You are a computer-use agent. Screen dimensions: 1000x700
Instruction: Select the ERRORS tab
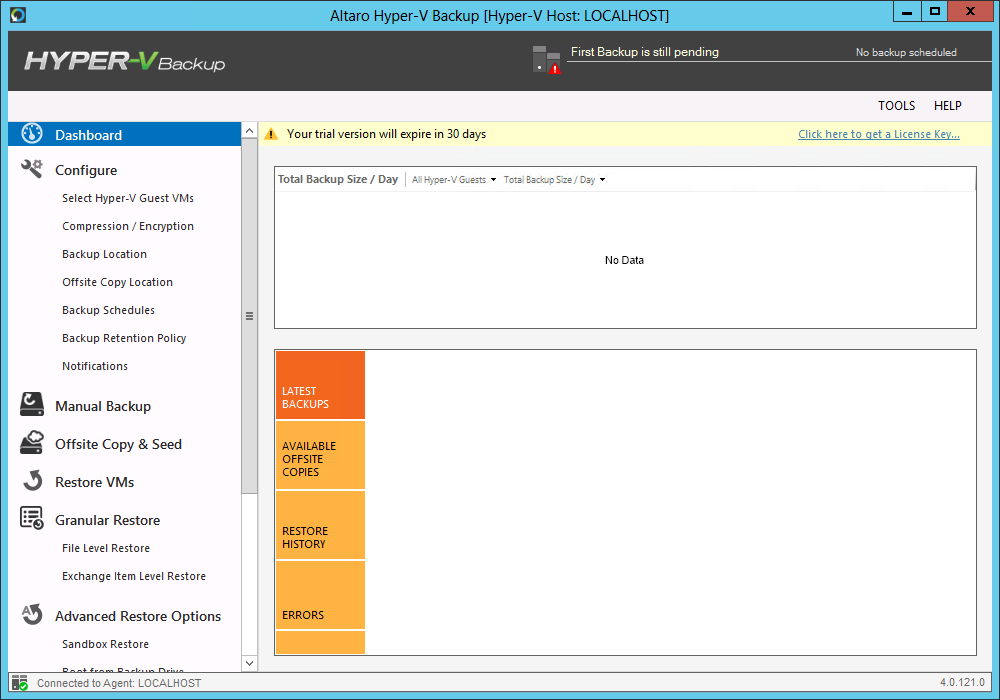(x=320, y=595)
